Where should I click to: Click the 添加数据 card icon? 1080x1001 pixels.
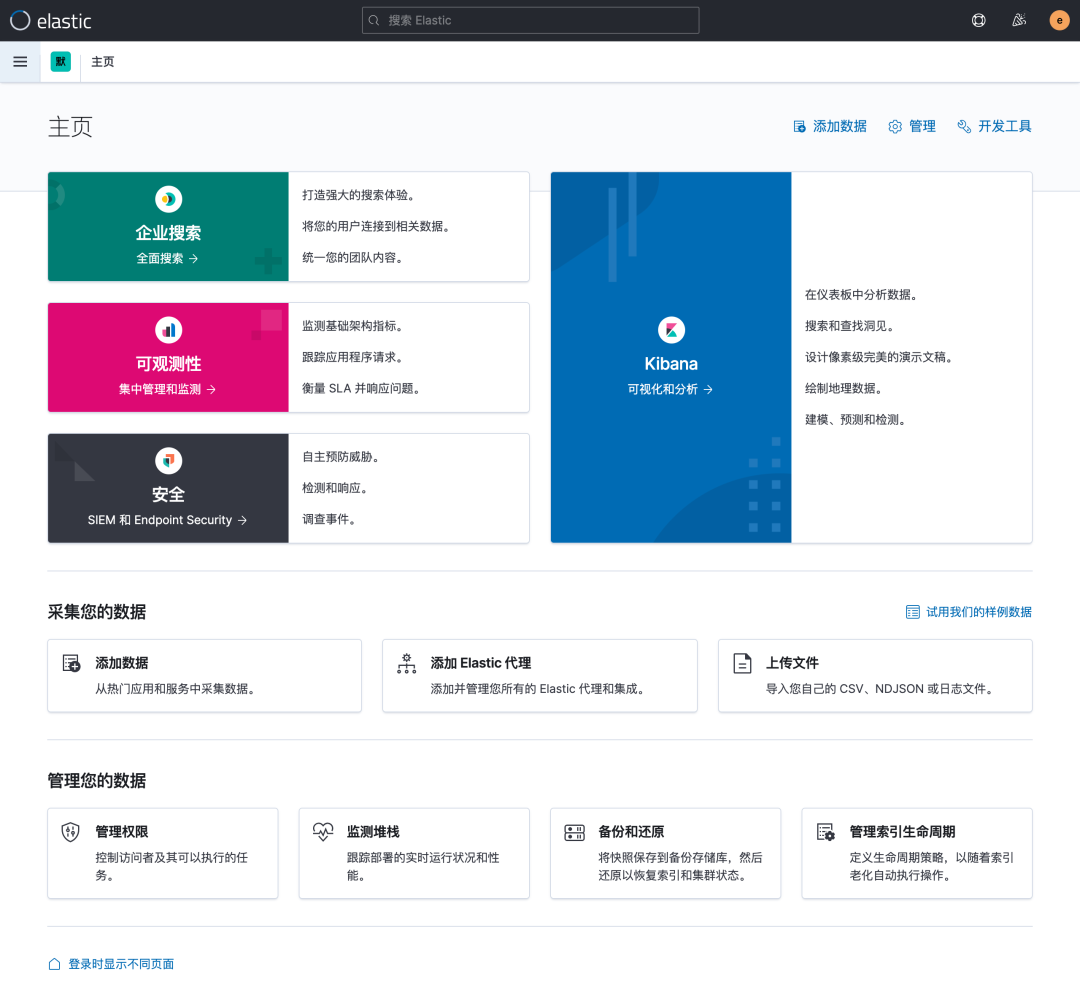(72, 663)
